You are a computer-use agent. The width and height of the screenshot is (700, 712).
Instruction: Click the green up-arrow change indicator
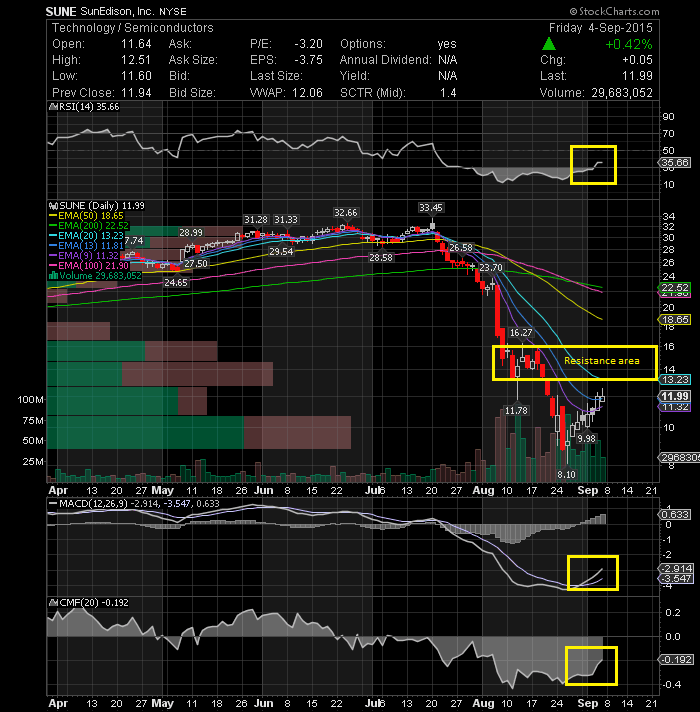click(x=549, y=44)
